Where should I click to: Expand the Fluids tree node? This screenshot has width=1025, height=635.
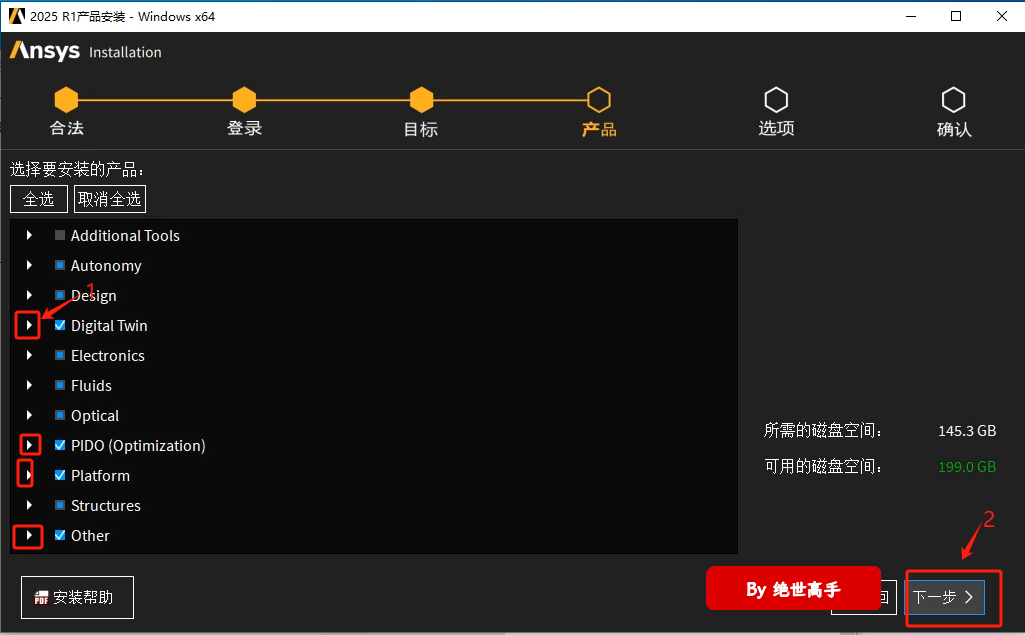tap(29, 385)
